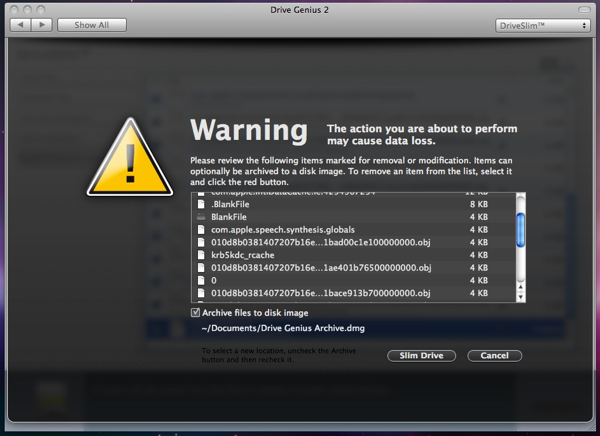Cancel the warning dialog
Viewport: 600px width, 436px height.
pos(494,356)
